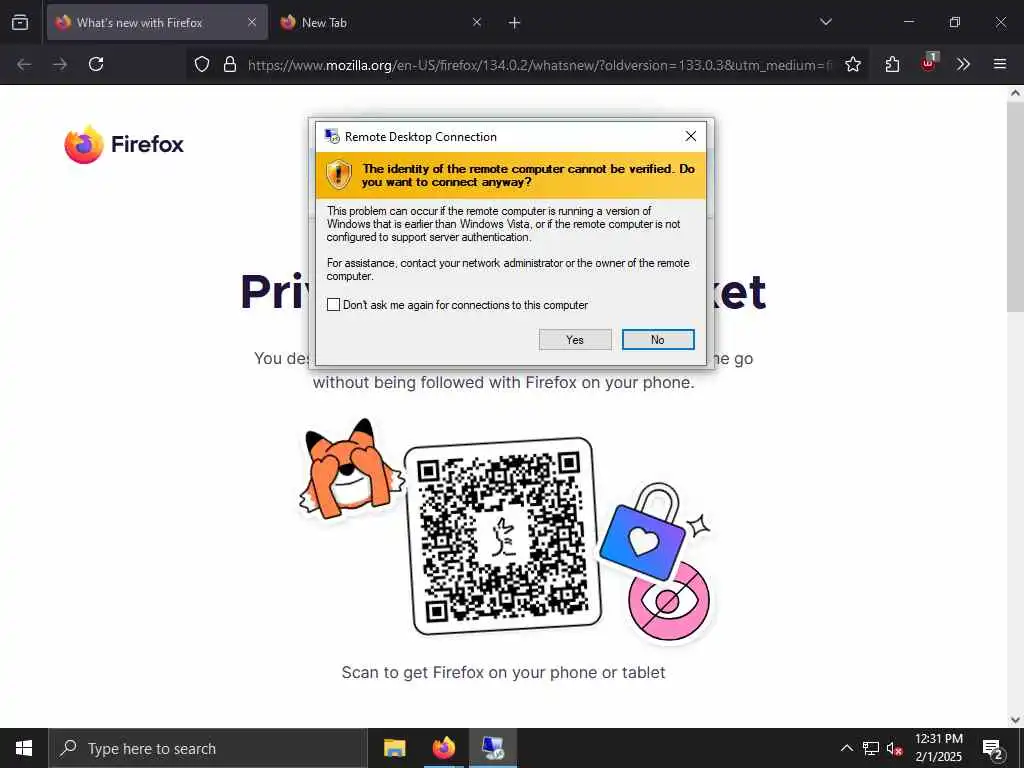Click the scroll up arrow on page scrollbar
Screen dimensions: 1024x768
click(x=1015, y=93)
